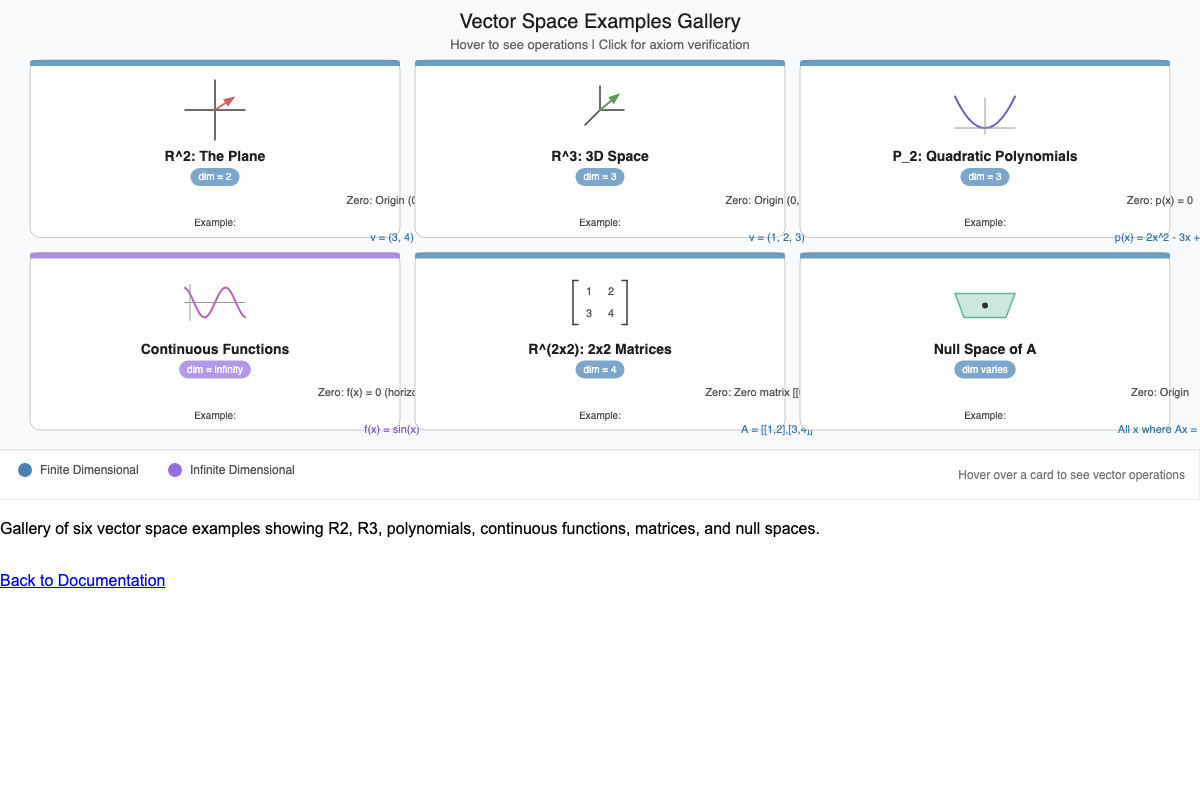
Task: Click the purple Infinite Dimensional color dot
Action: coord(175,470)
